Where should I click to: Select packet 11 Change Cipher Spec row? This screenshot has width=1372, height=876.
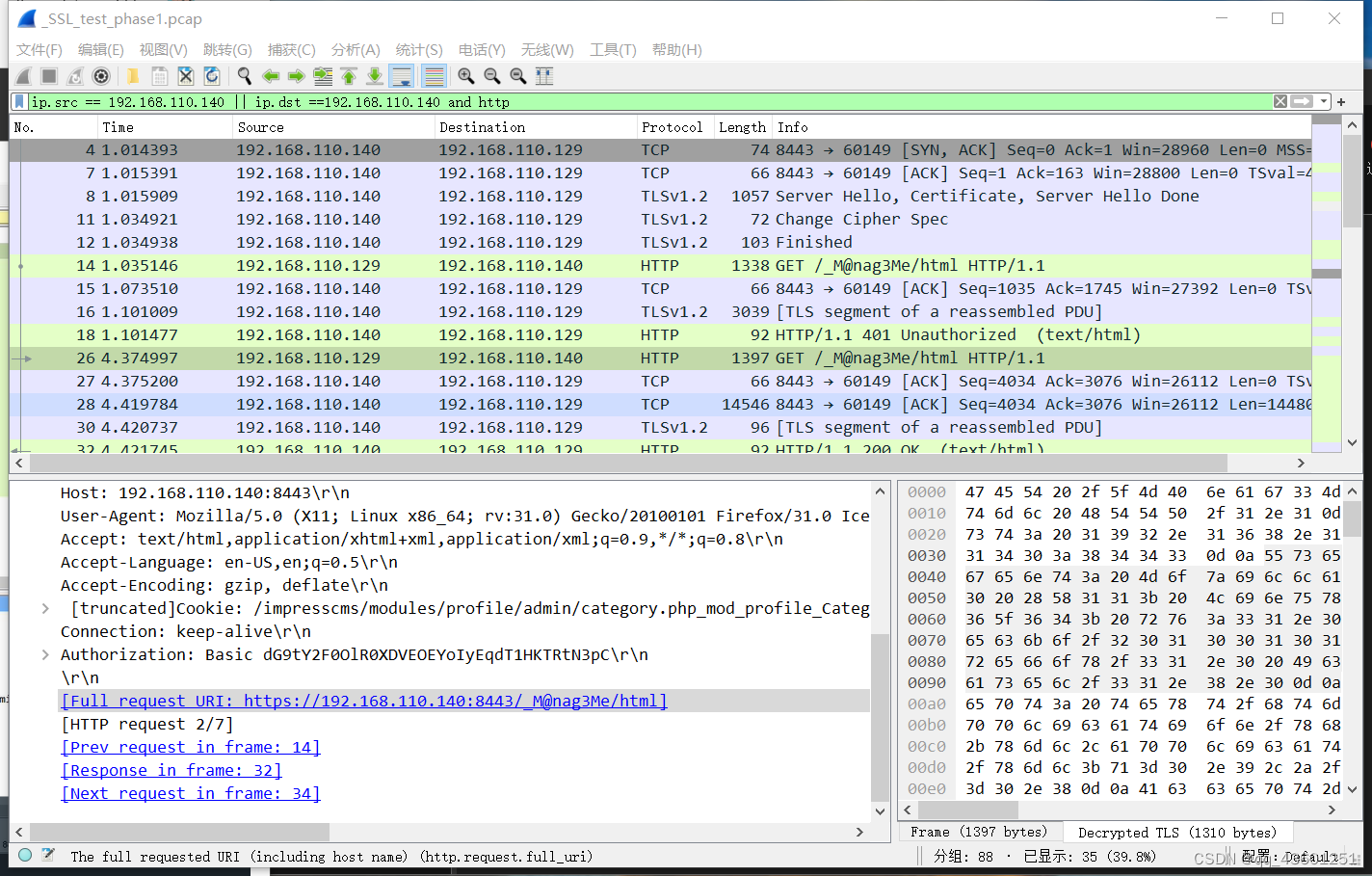[661, 219]
